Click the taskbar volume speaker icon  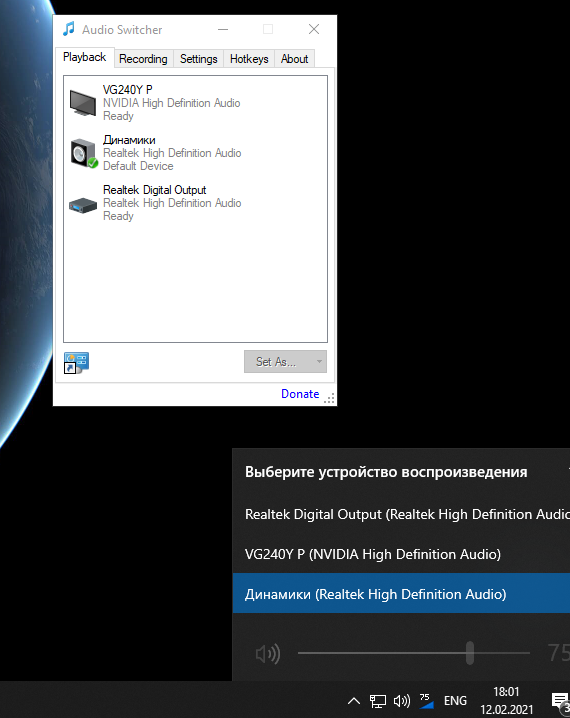pyautogui.click(x=402, y=701)
